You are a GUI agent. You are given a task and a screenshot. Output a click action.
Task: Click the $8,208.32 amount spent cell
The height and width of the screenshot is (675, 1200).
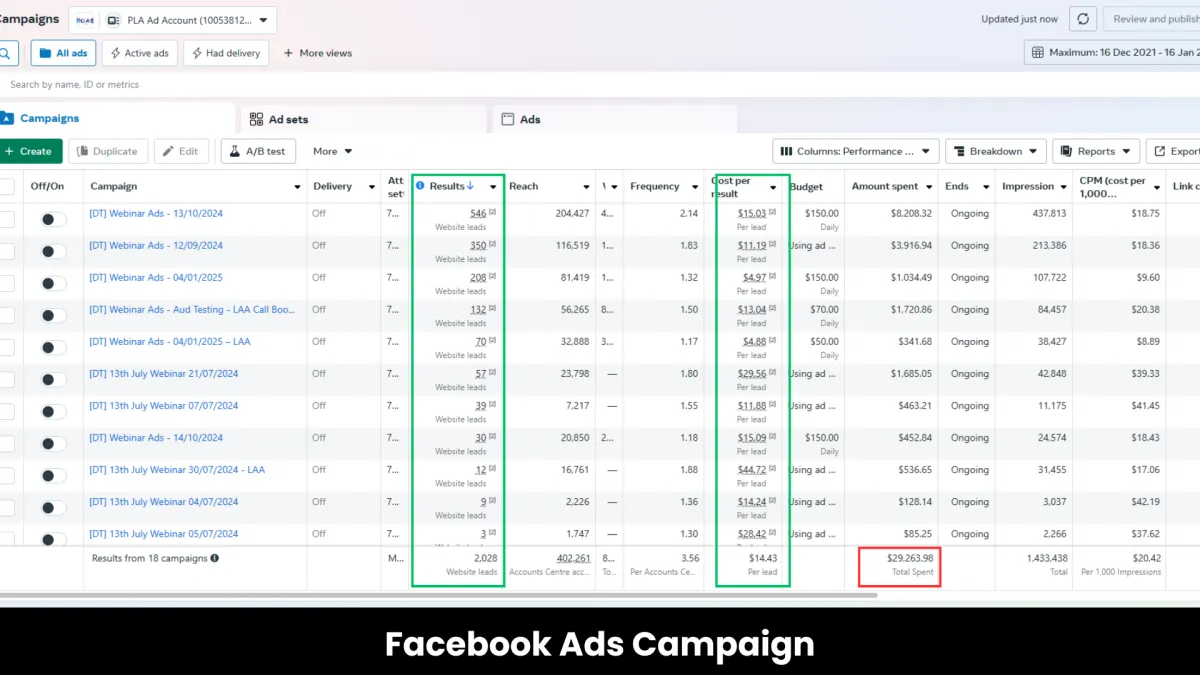tap(909, 213)
